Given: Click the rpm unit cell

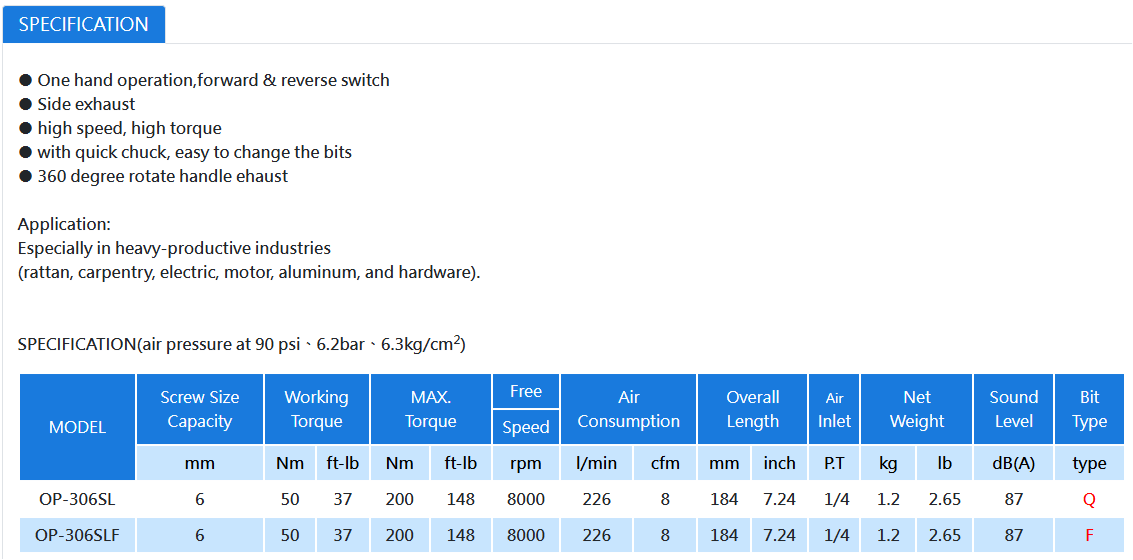Looking at the screenshot, I should [526, 463].
